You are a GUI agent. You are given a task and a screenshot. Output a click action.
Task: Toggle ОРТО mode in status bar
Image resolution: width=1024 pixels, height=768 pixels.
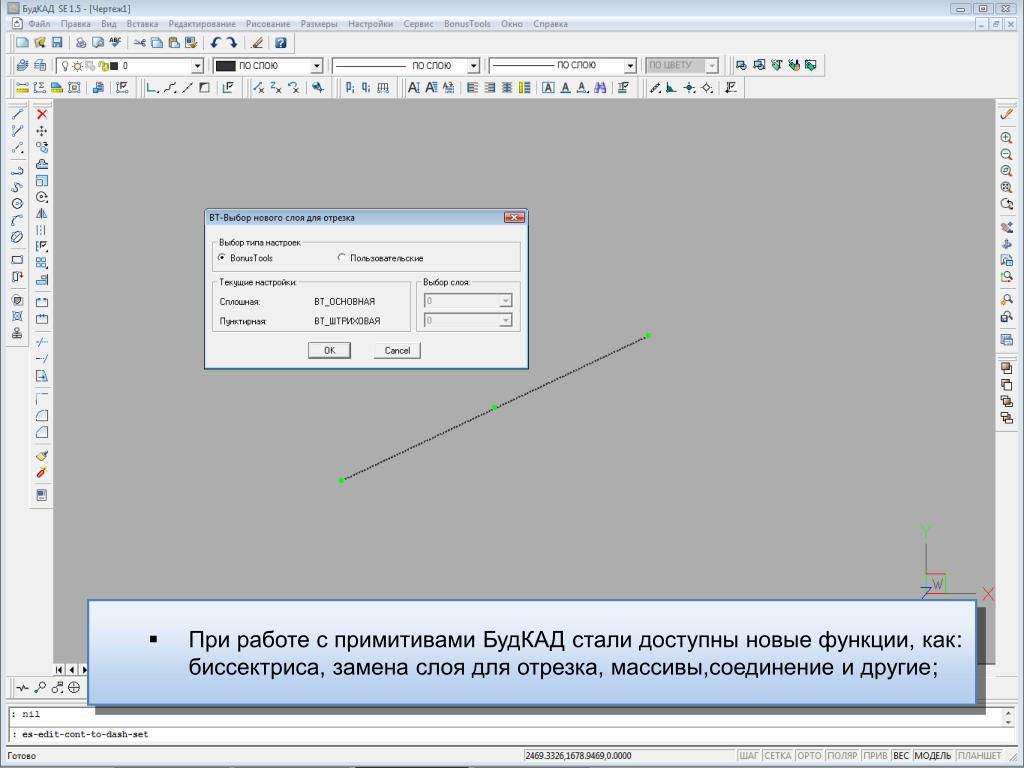pyautogui.click(x=809, y=756)
